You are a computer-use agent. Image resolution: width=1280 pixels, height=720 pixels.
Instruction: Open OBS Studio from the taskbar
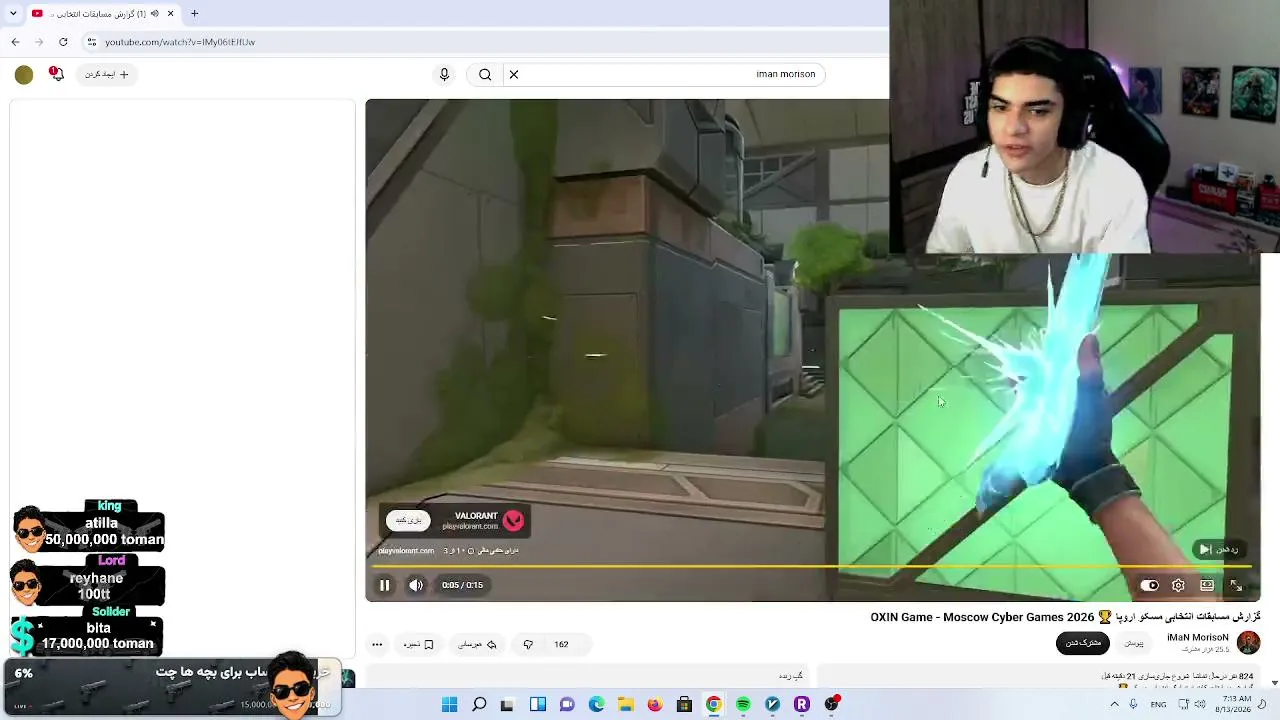coord(831,705)
